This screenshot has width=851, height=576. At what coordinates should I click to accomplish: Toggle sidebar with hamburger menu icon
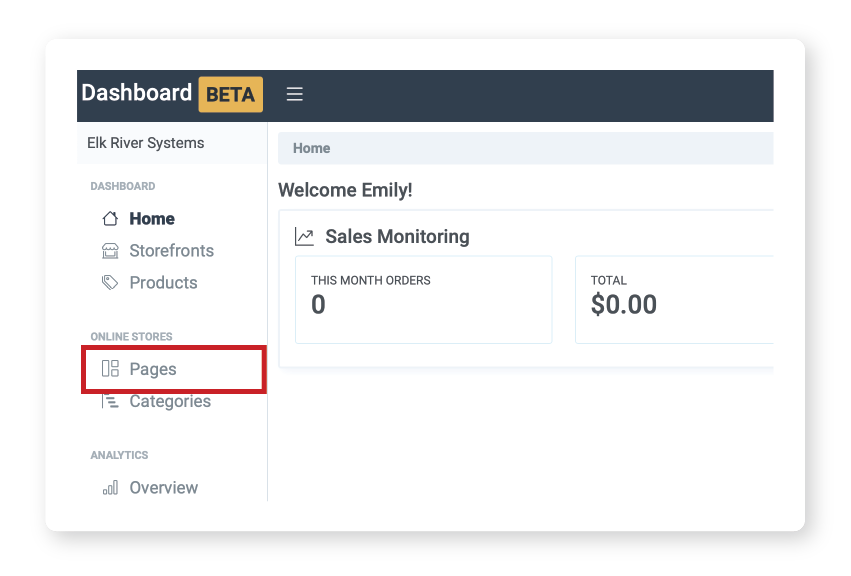tap(294, 94)
